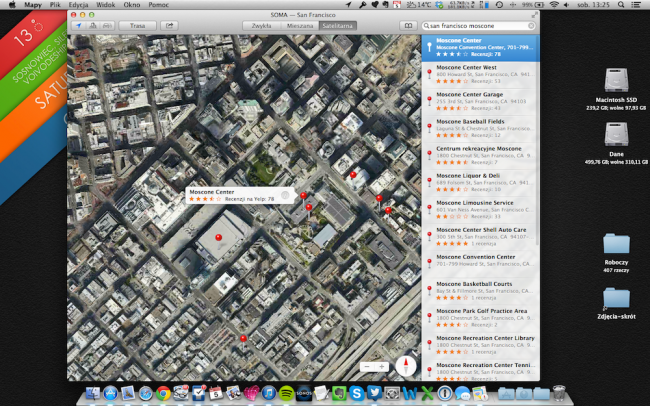Open the Edycja menu
650x406 pixels.
click(x=78, y=5)
